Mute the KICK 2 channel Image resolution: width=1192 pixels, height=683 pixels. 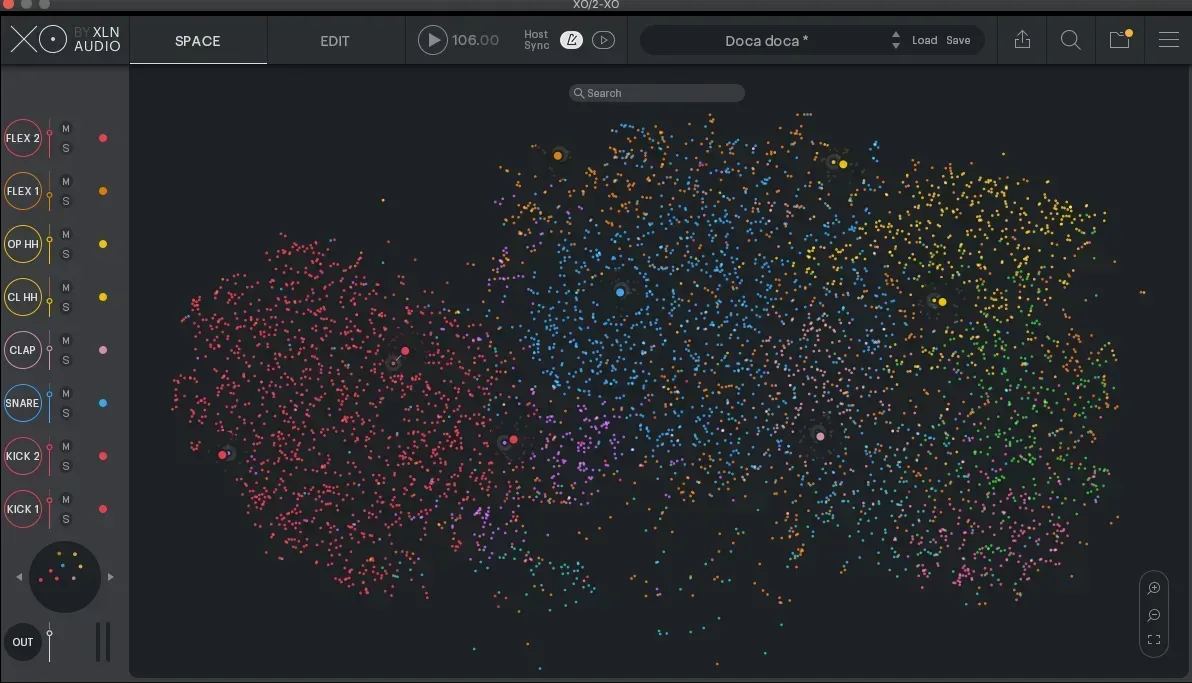66,446
